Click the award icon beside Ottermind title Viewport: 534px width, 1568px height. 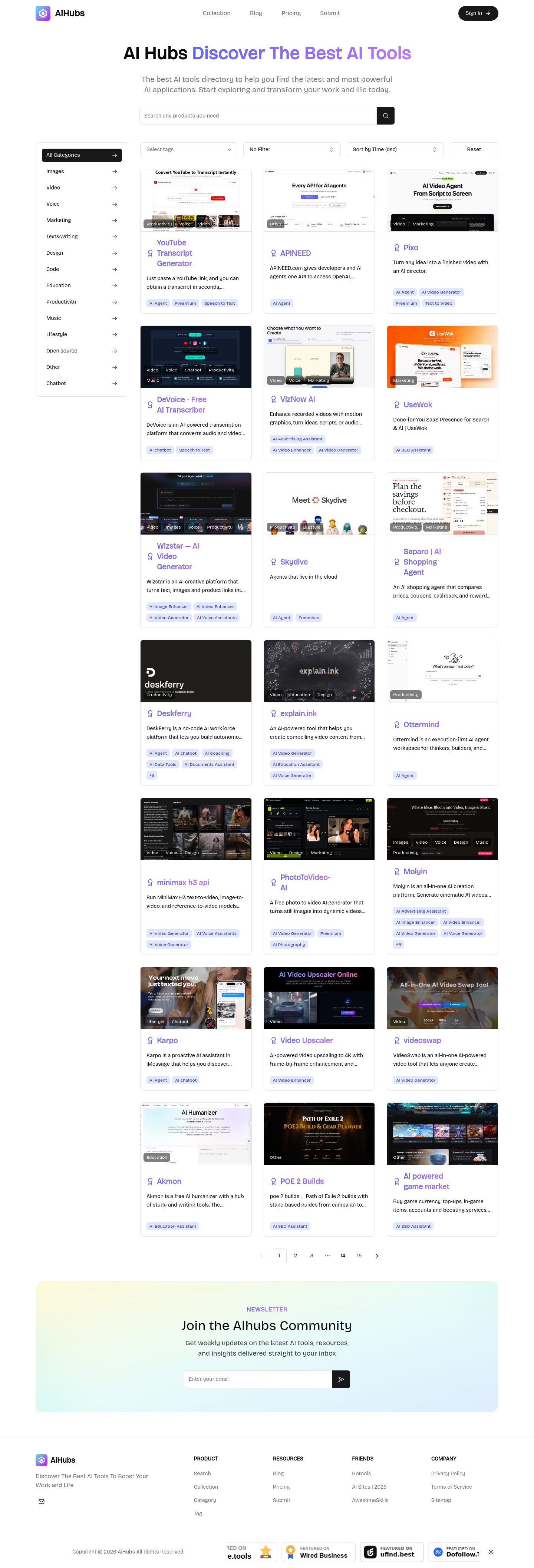tap(397, 724)
